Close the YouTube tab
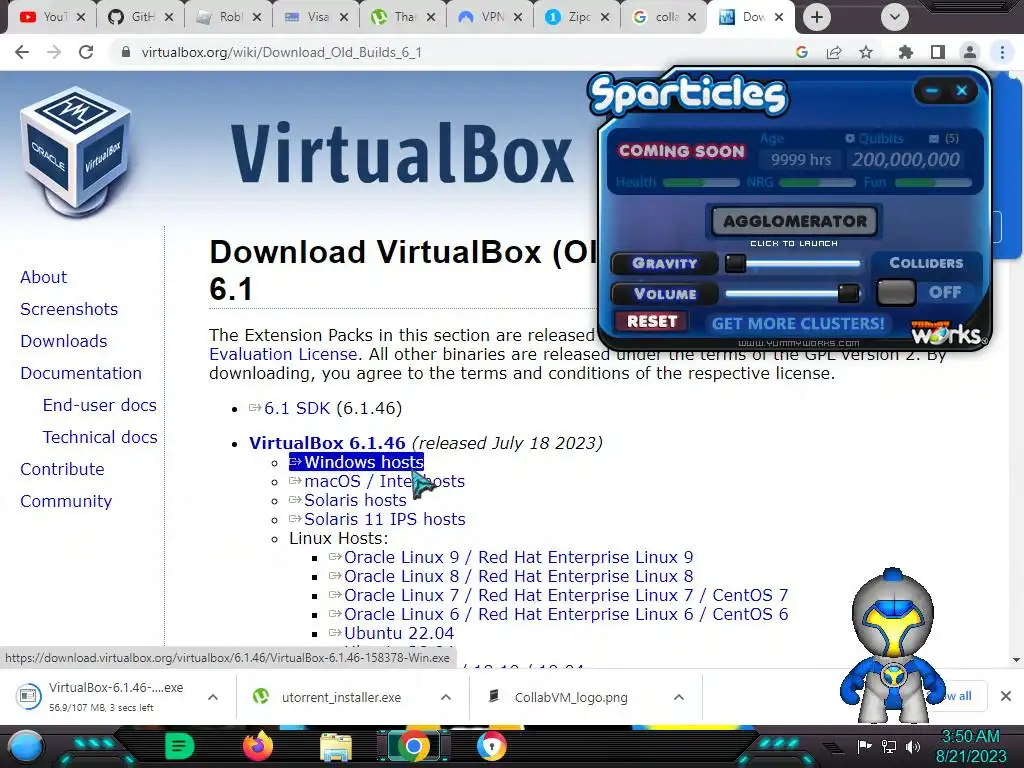Screen dimensions: 1024x768 (x=81, y=17)
